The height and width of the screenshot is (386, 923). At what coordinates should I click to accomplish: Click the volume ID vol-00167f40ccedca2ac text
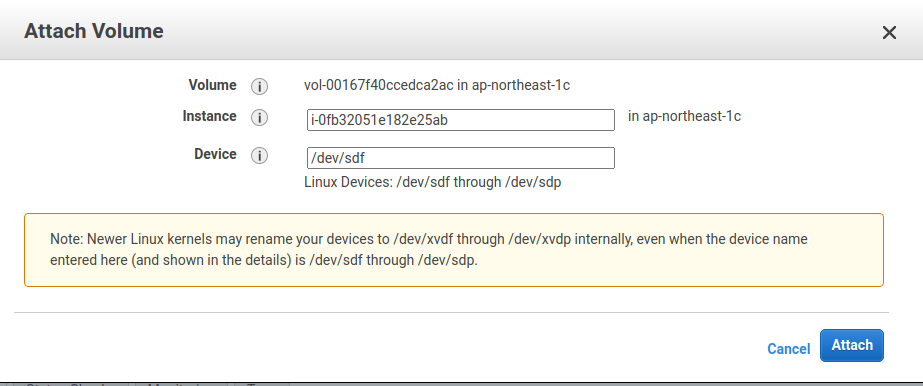point(379,85)
